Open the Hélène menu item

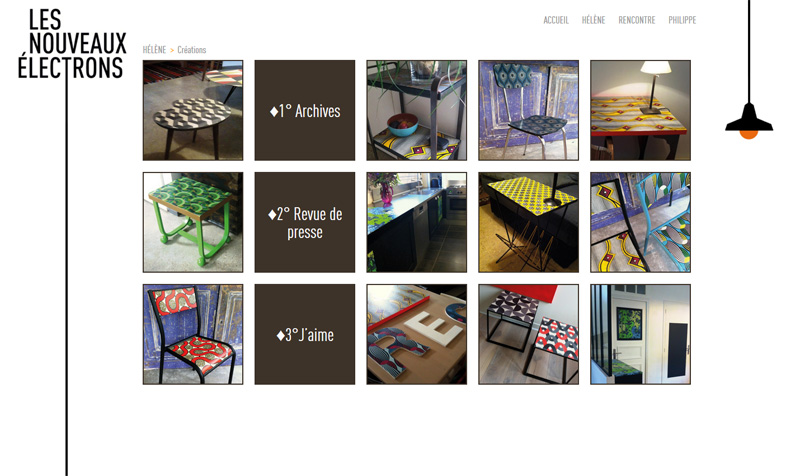[593, 20]
